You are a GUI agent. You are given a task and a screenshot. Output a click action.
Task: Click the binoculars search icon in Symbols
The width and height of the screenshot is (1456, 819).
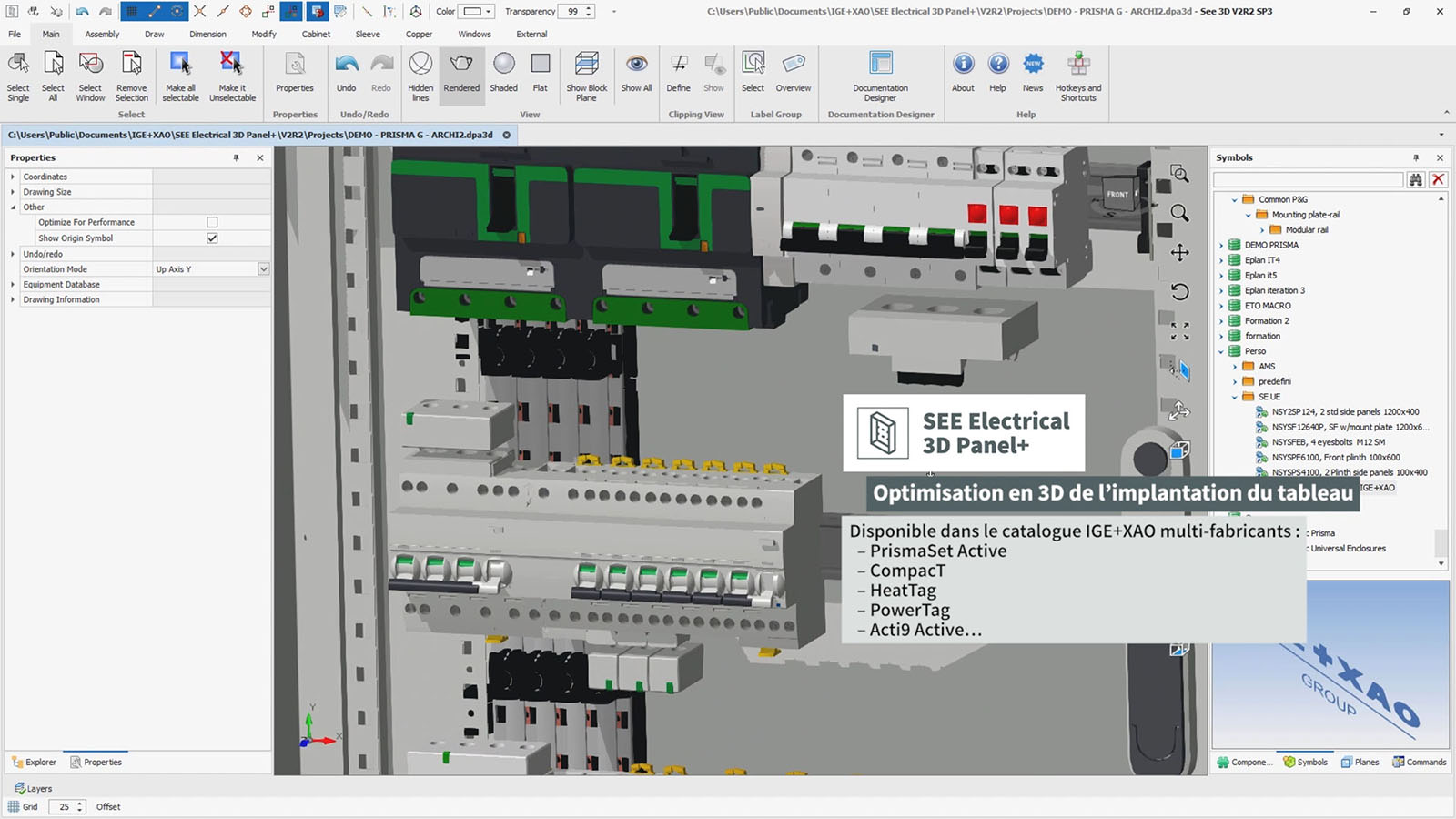[1416, 179]
